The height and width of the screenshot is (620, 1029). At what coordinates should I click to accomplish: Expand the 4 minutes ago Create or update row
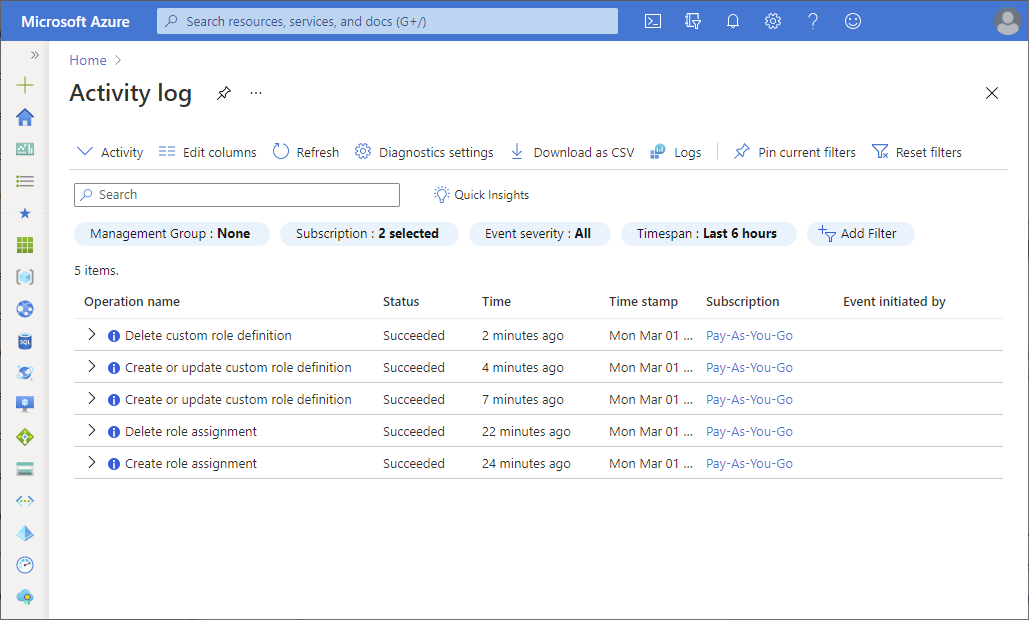pyautogui.click(x=92, y=367)
